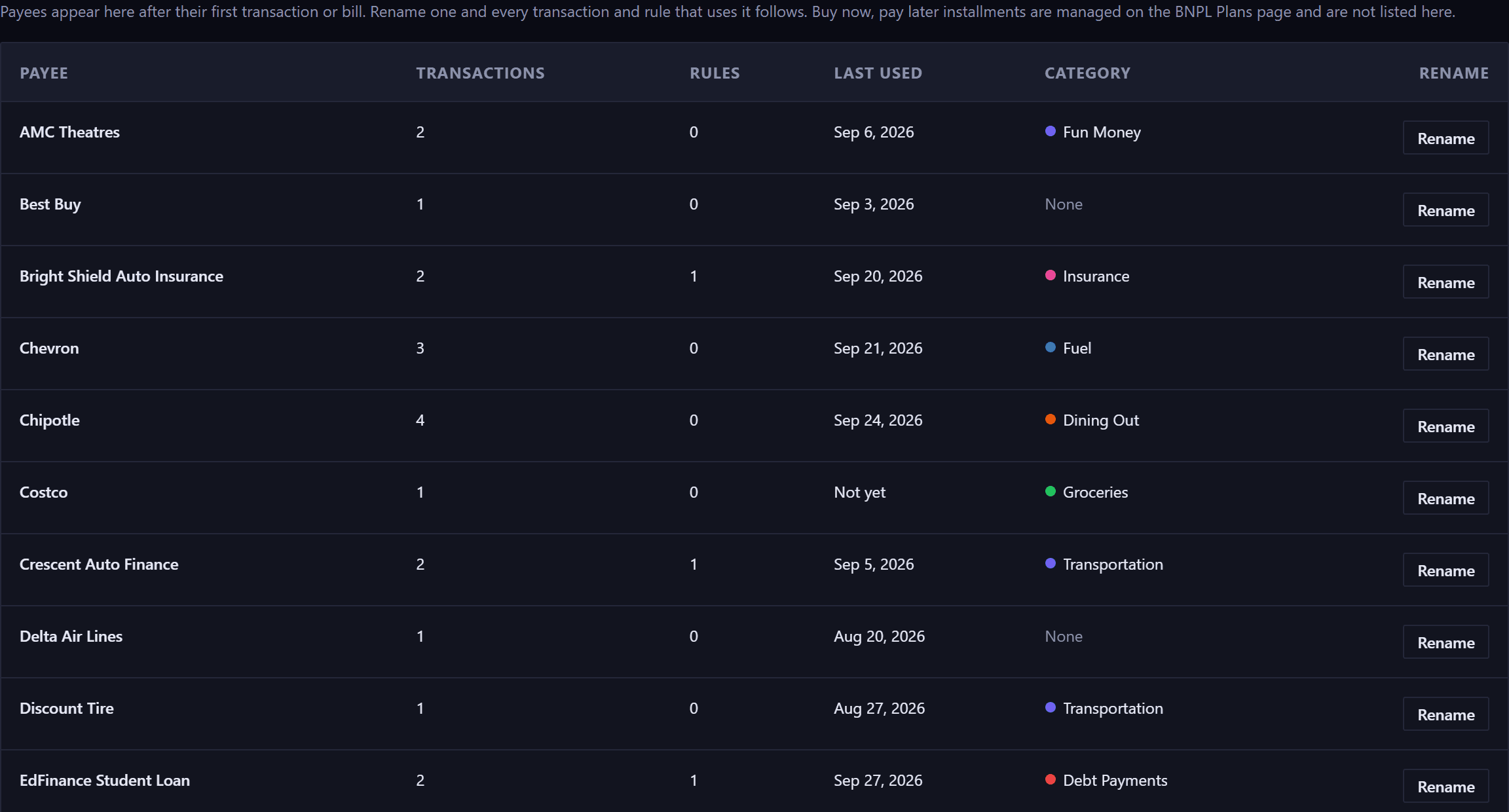Rename Crescent Auto Finance payee
1509x812 pixels.
(x=1445, y=570)
